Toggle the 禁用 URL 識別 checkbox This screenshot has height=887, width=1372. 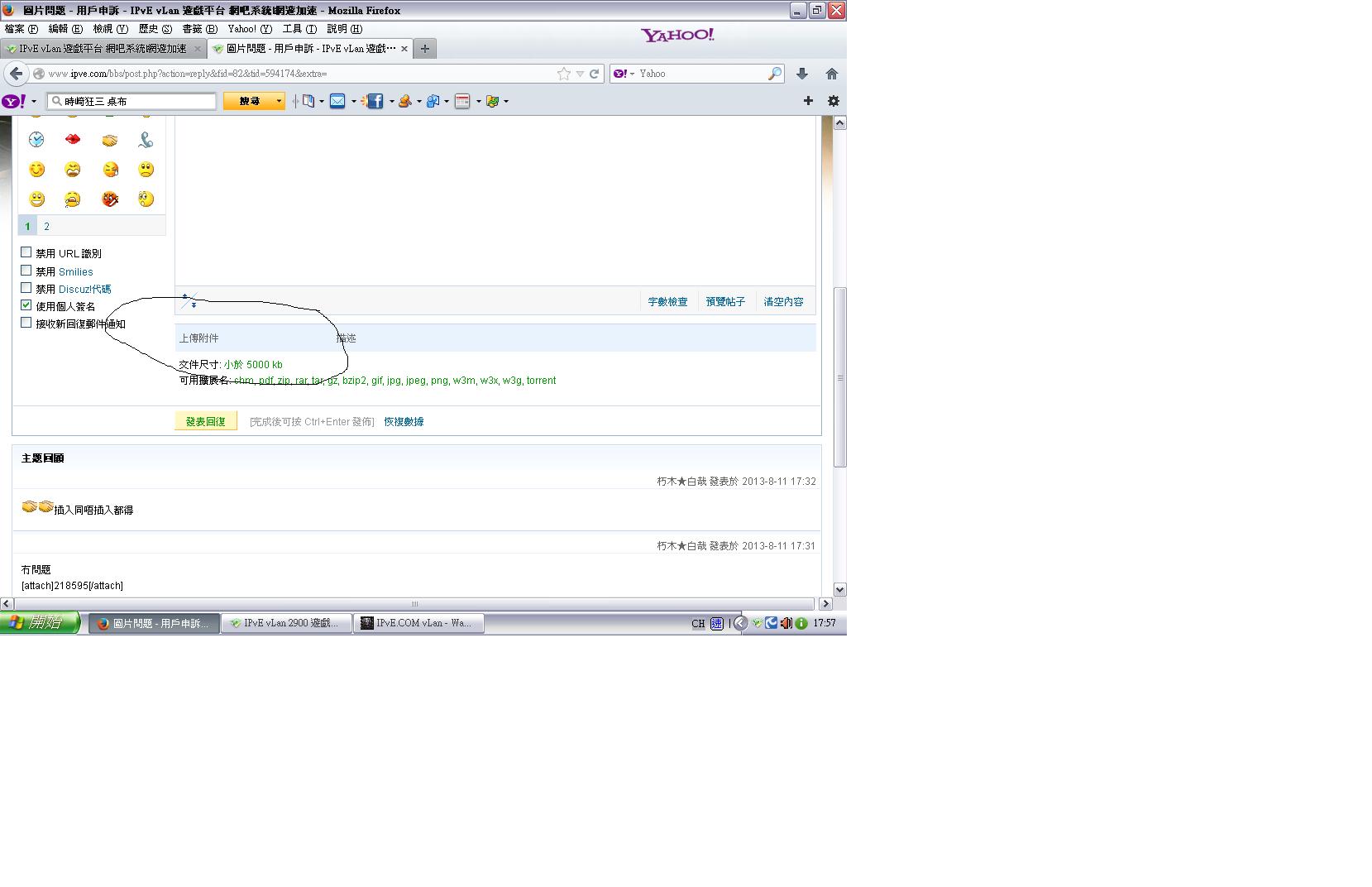pos(26,252)
